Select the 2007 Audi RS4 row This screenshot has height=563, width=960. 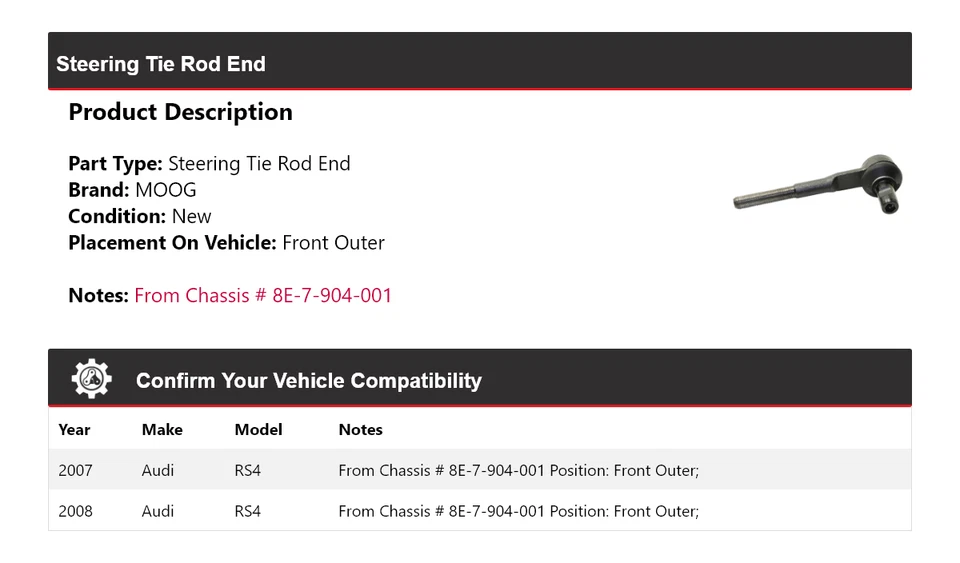click(x=479, y=470)
